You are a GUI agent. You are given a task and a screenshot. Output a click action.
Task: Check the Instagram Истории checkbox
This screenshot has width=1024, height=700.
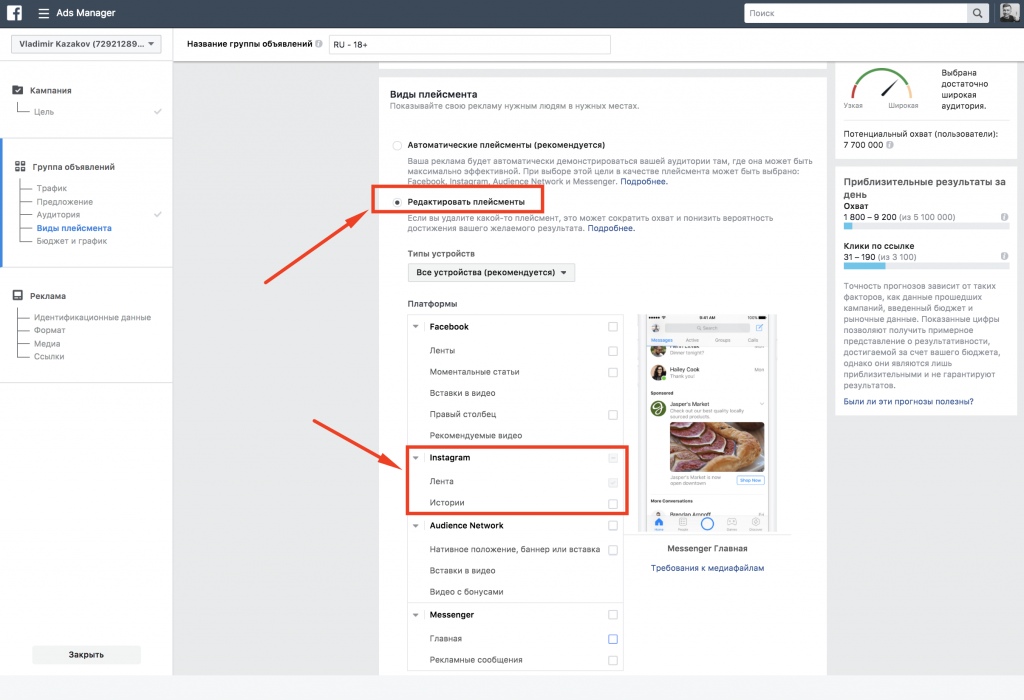(x=613, y=503)
